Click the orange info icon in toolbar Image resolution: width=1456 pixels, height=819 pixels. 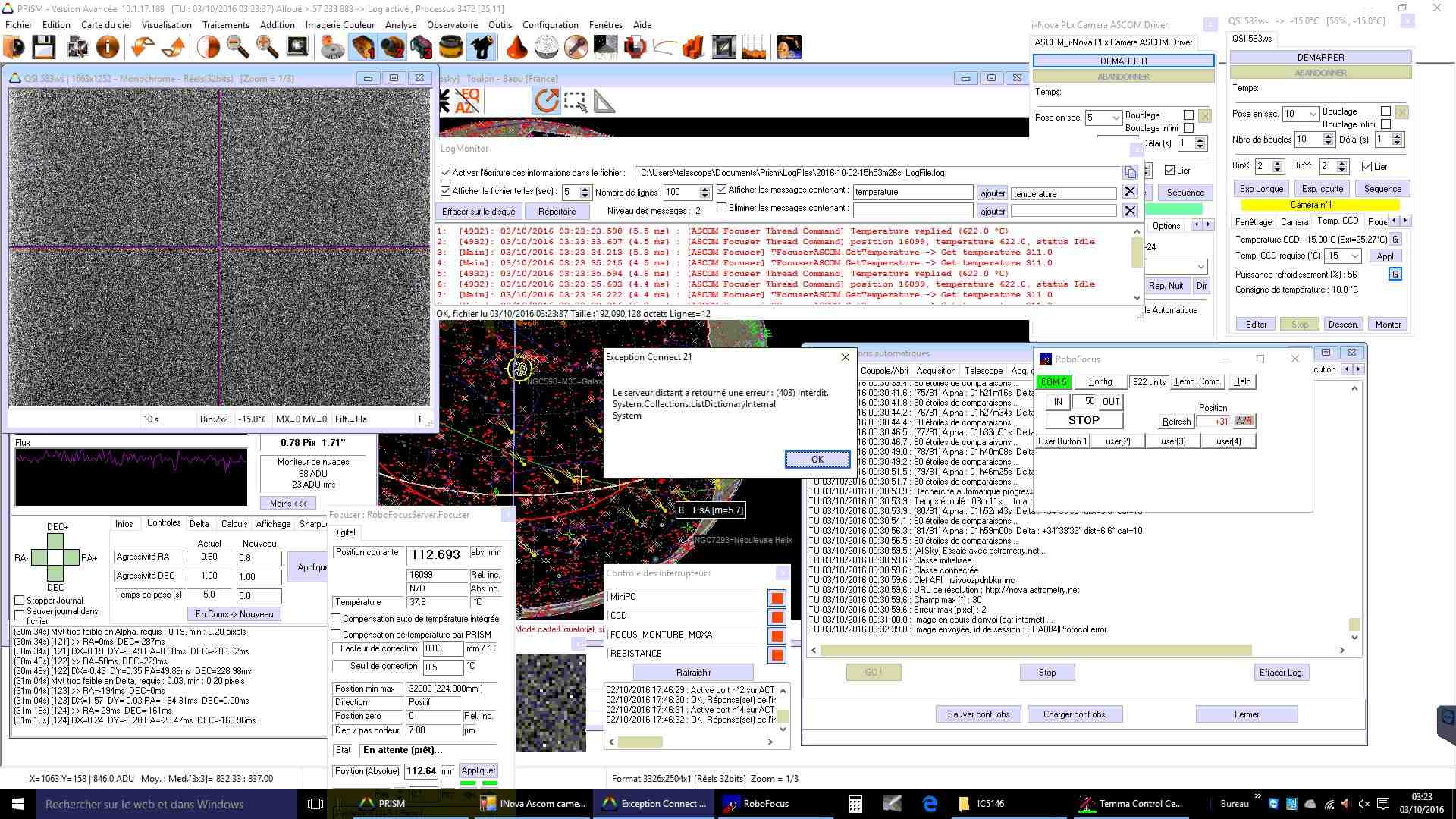pyautogui.click(x=108, y=48)
